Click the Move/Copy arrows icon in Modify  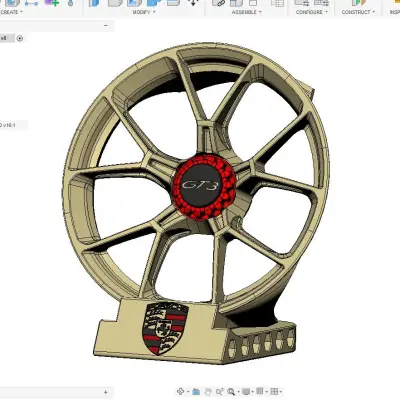(193, 3)
